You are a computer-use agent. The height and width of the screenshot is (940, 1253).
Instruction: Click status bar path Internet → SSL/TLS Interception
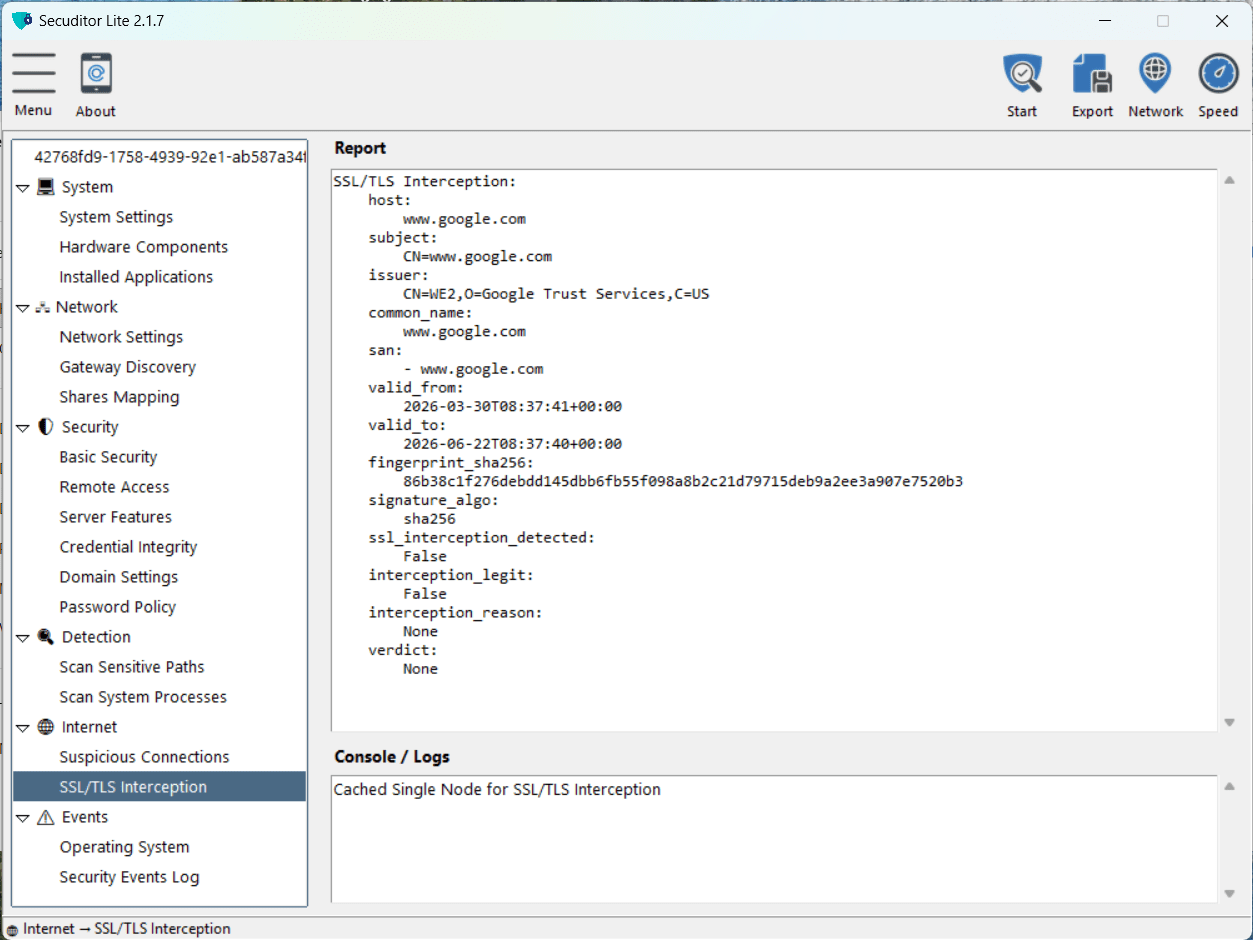point(127,929)
